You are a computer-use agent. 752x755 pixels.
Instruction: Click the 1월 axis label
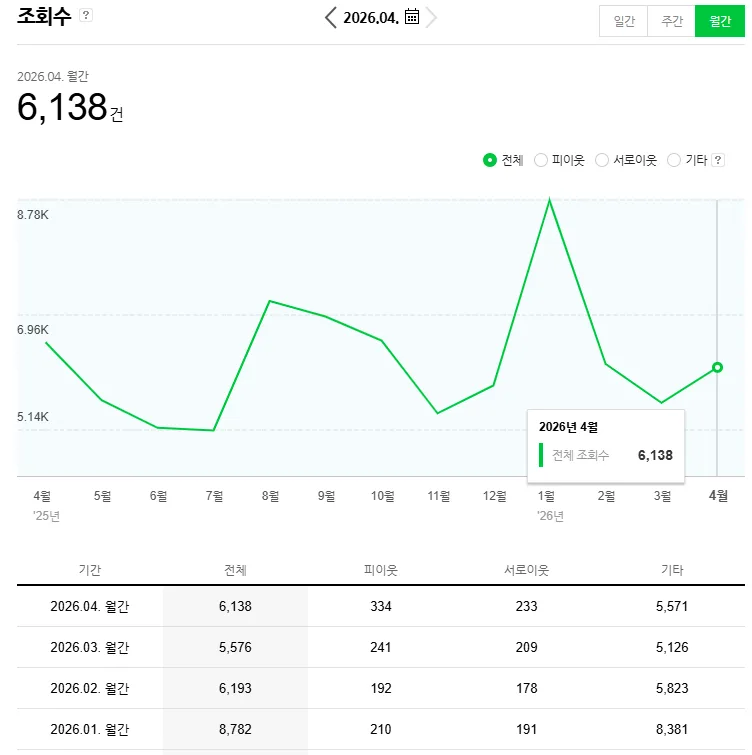[x=546, y=495]
